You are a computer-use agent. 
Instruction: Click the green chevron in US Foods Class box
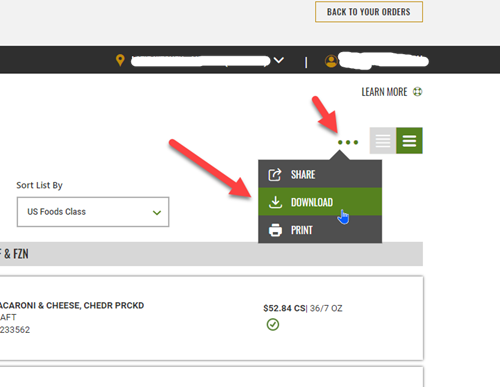coord(157,213)
